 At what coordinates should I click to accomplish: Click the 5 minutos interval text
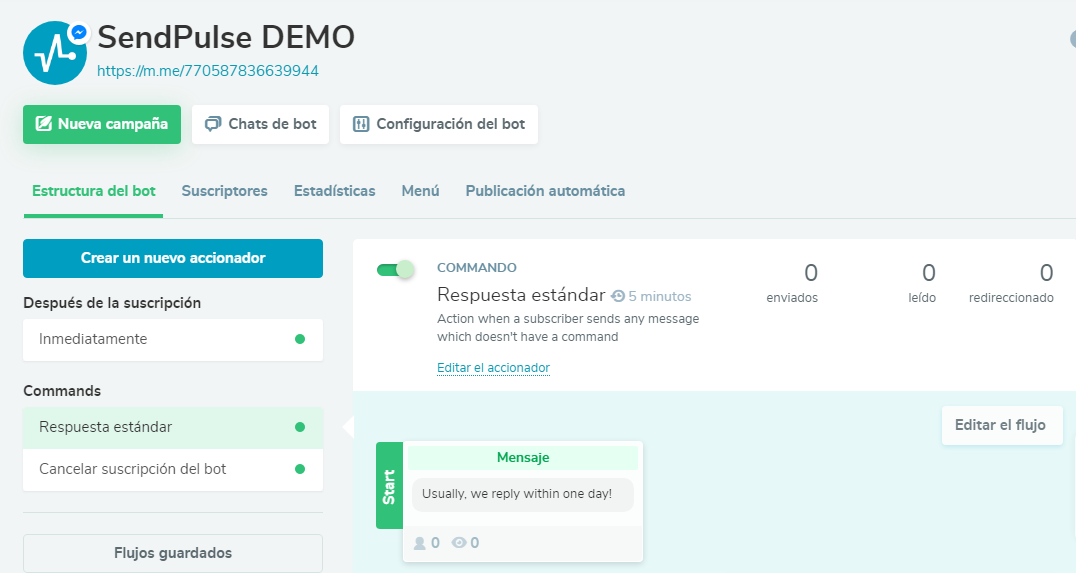[659, 296]
